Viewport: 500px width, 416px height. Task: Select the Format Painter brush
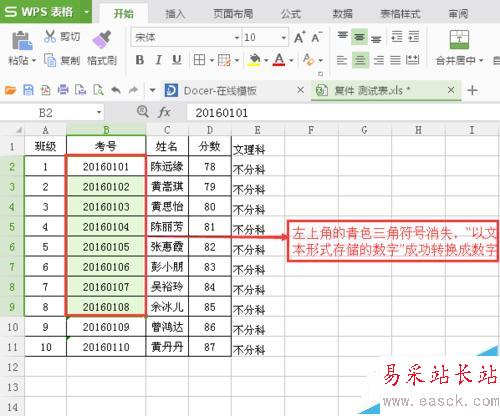pyautogui.click(x=102, y=40)
